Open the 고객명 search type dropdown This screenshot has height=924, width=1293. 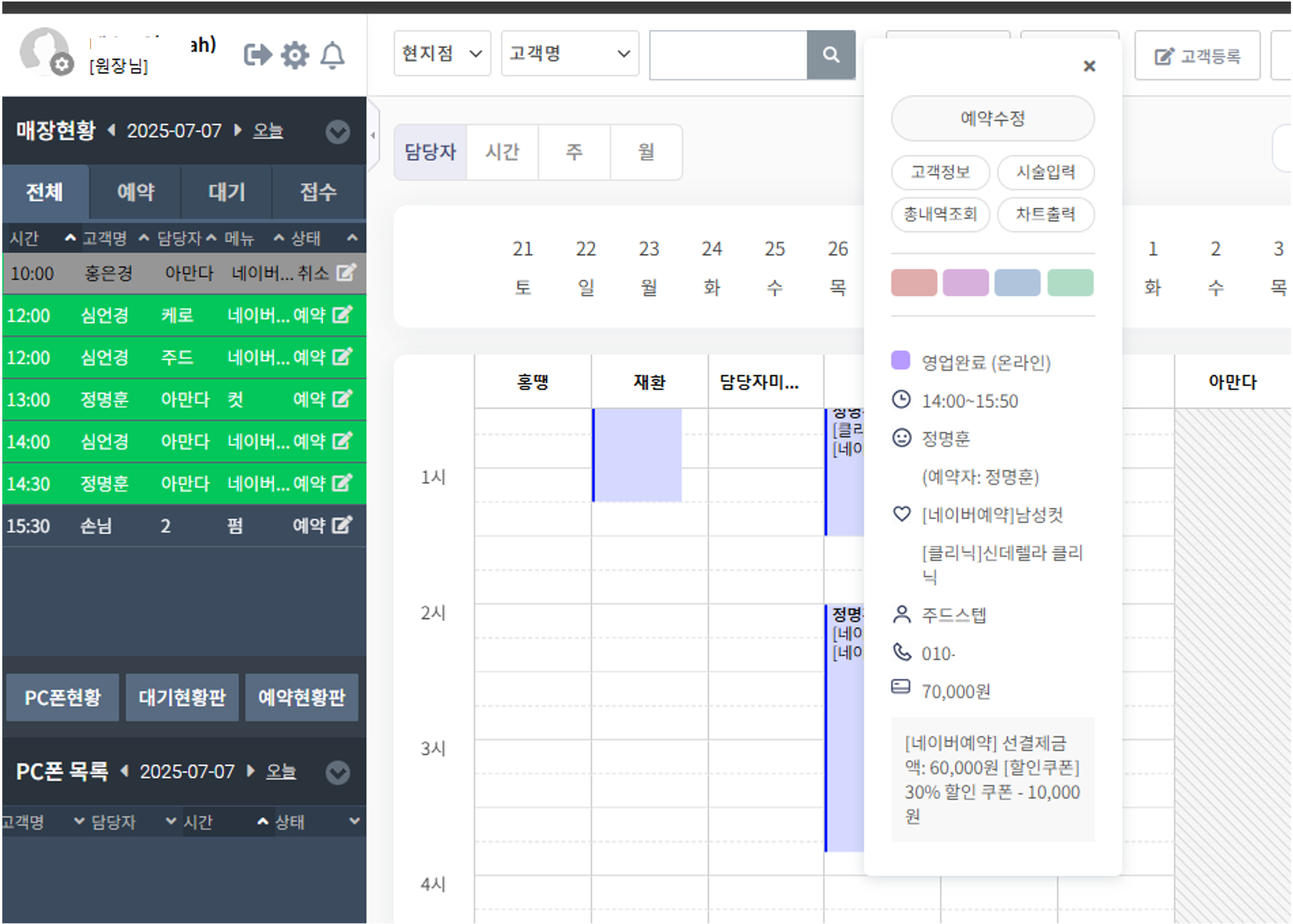tap(569, 54)
